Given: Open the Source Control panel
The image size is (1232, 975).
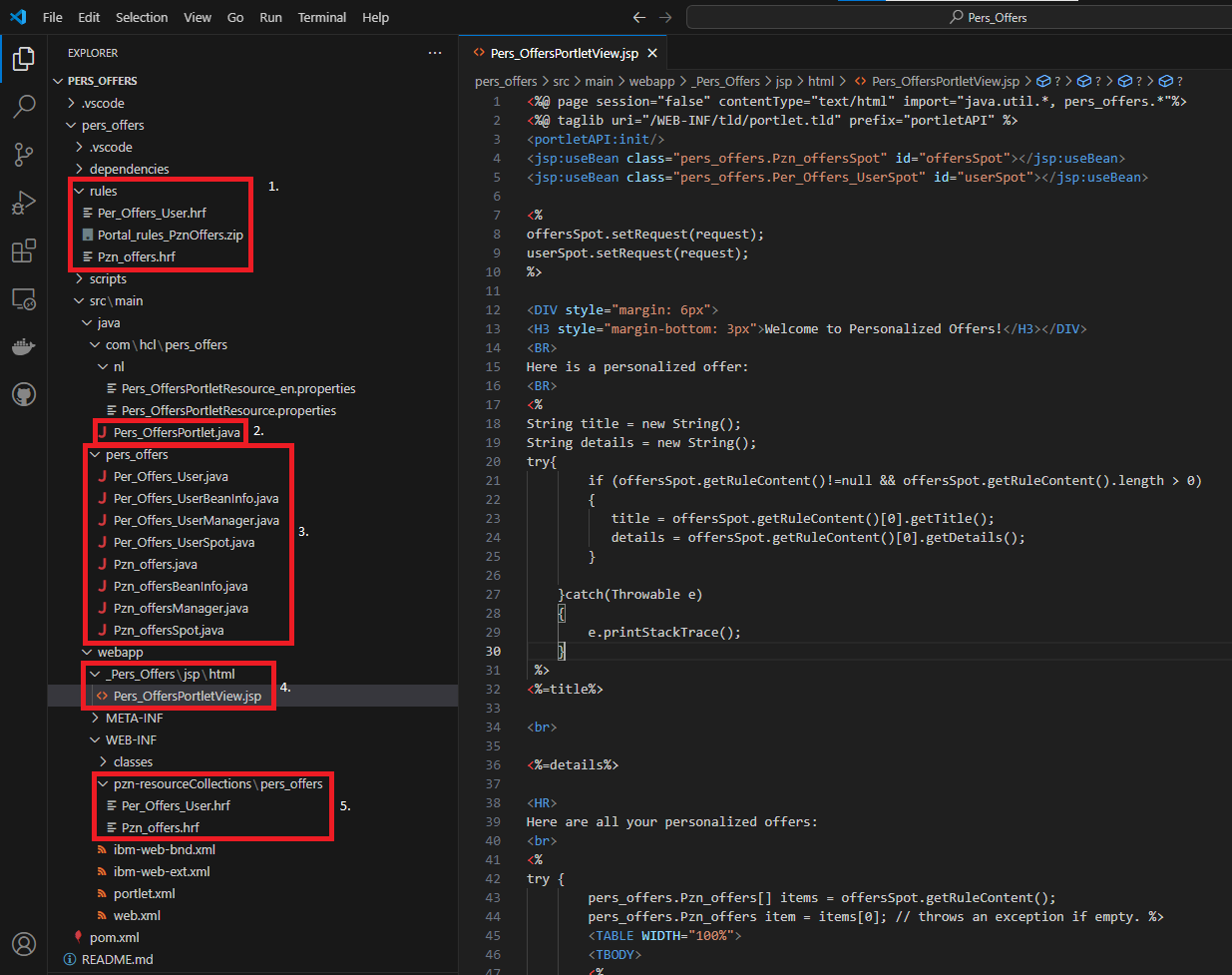Looking at the screenshot, I should point(23,154).
